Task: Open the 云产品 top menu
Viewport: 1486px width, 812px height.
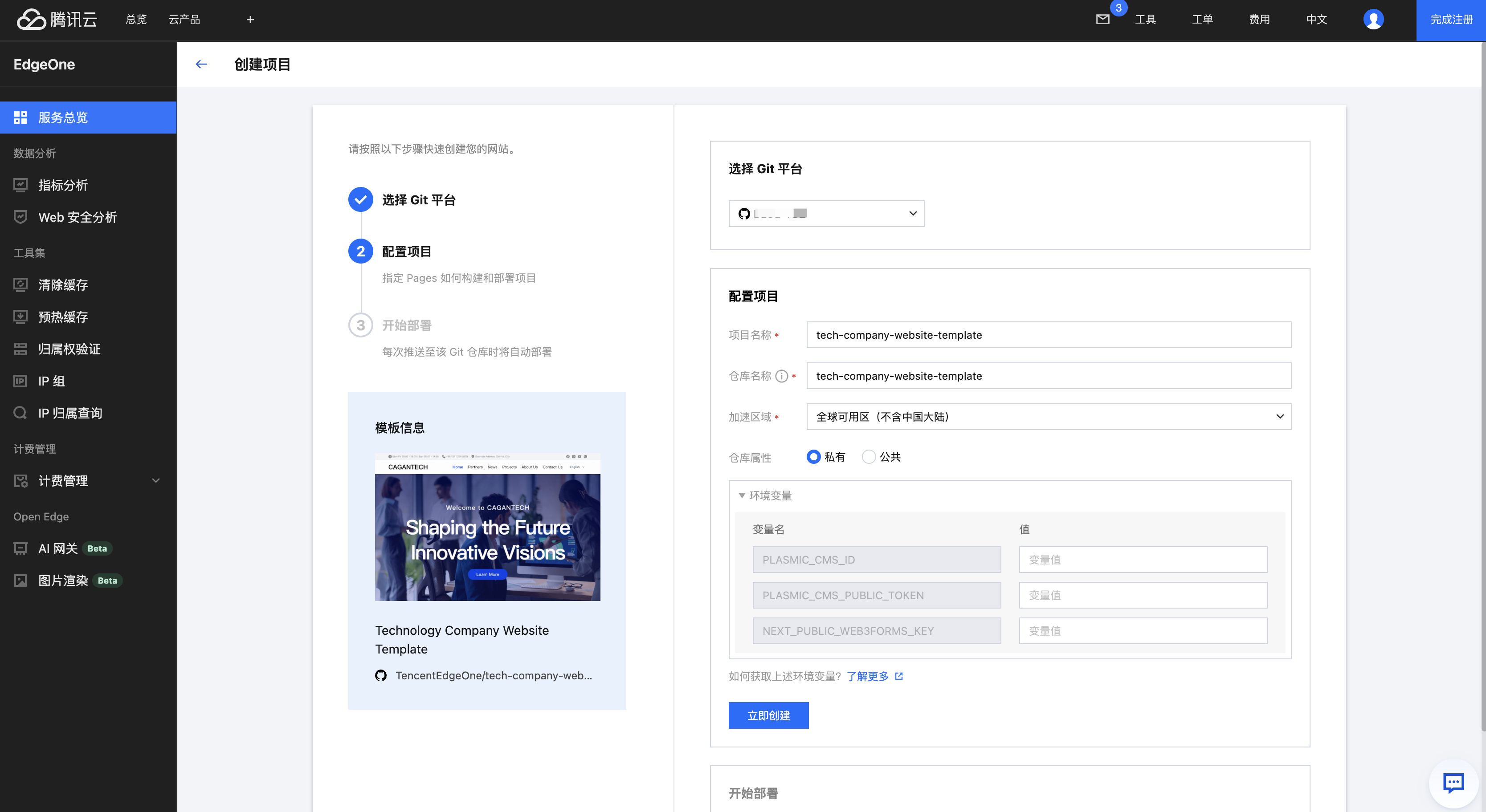Action: 184,20
